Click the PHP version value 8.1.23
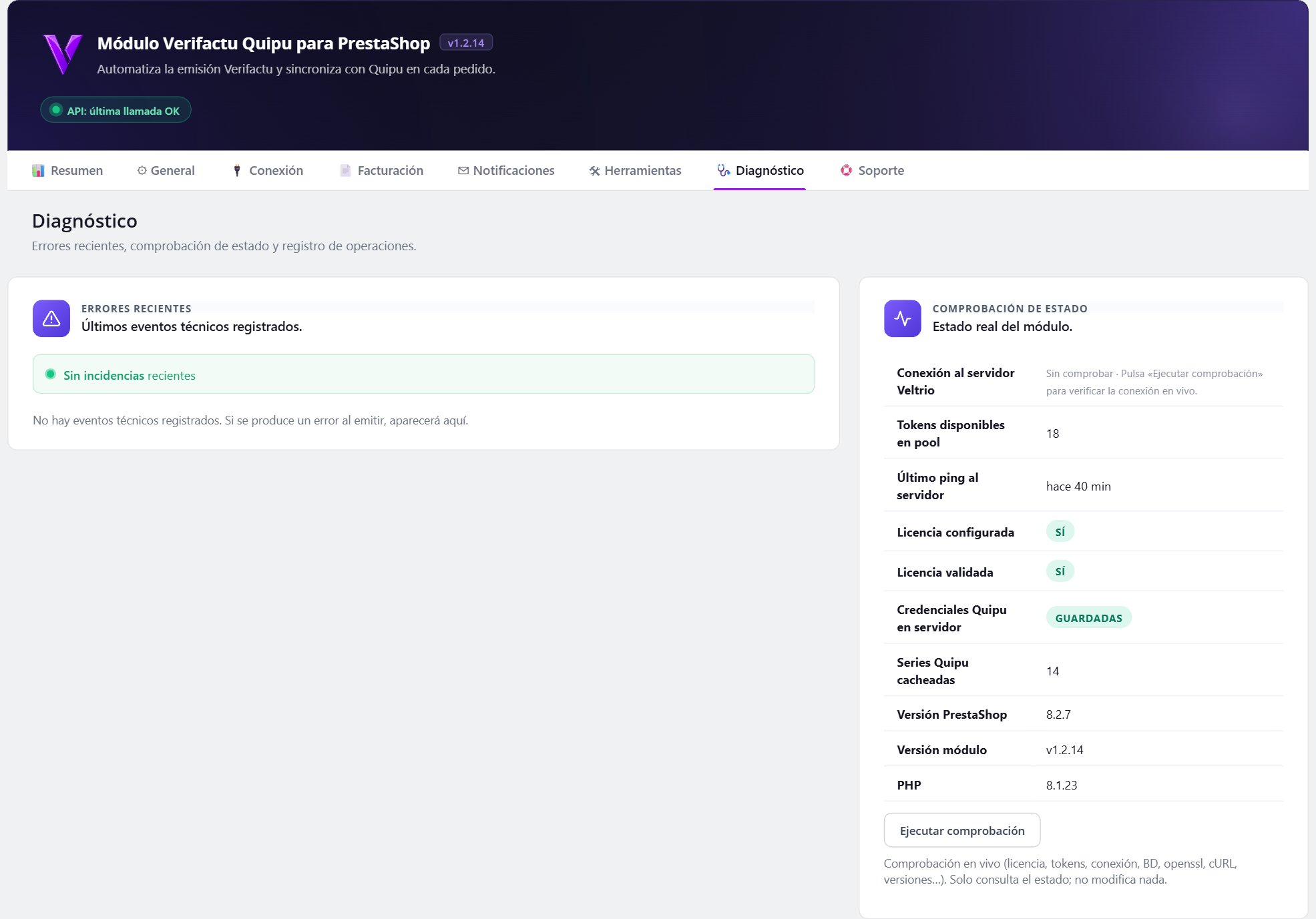The width and height of the screenshot is (1316, 919). point(1062,786)
